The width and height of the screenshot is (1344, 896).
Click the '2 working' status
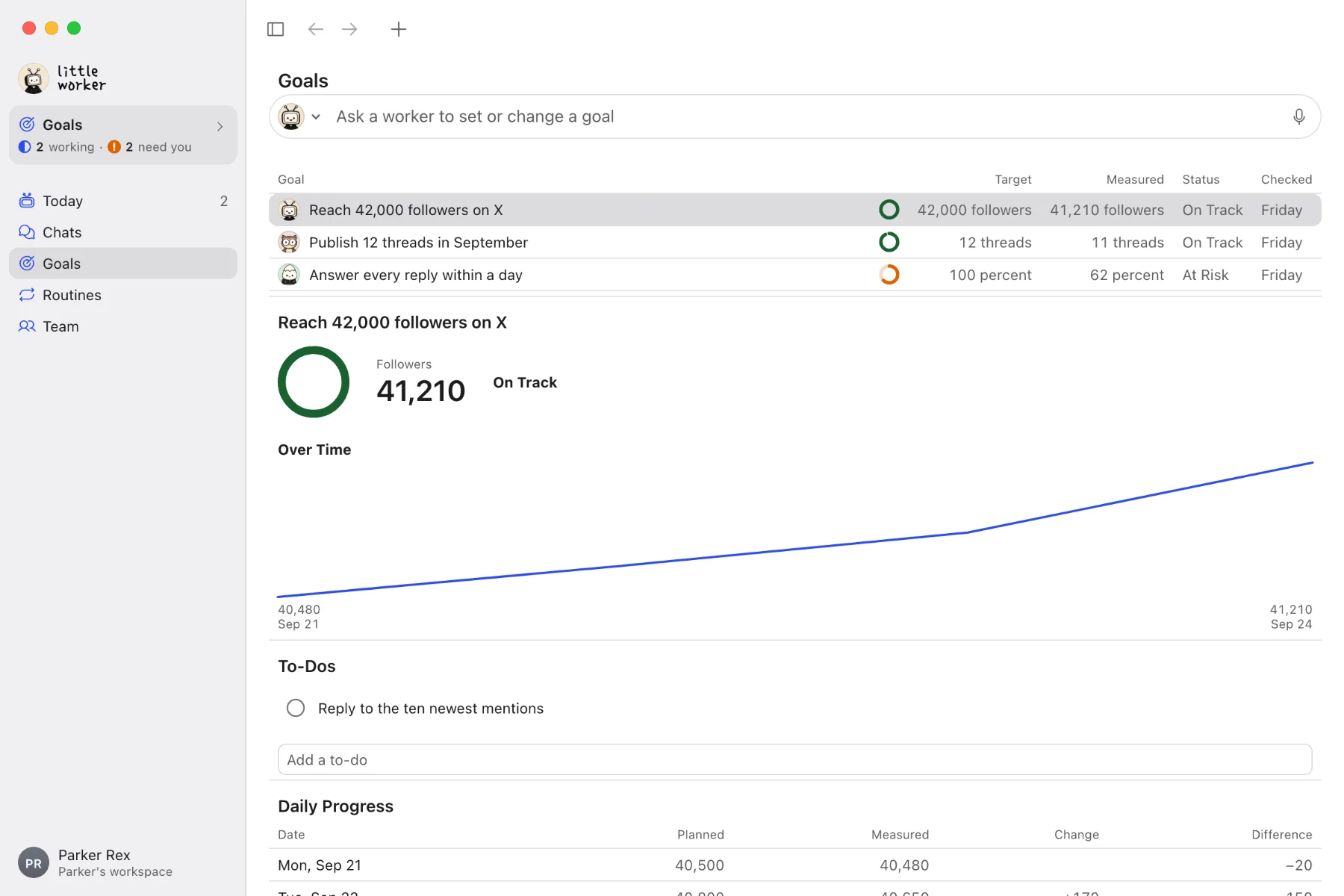pyautogui.click(x=57, y=147)
